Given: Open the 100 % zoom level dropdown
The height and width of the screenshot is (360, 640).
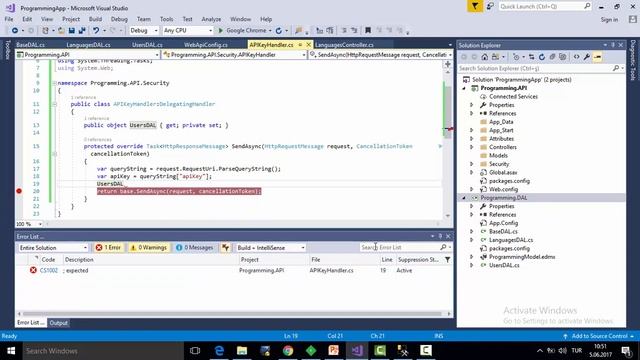Looking at the screenshot, I should click(29, 224).
